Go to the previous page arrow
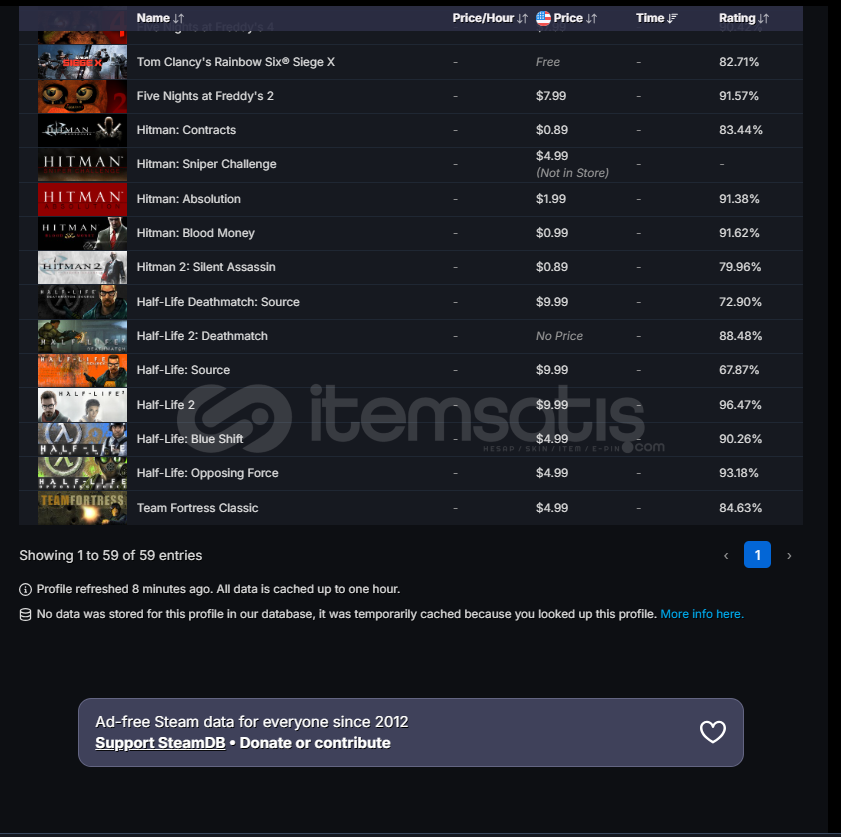 [726, 555]
